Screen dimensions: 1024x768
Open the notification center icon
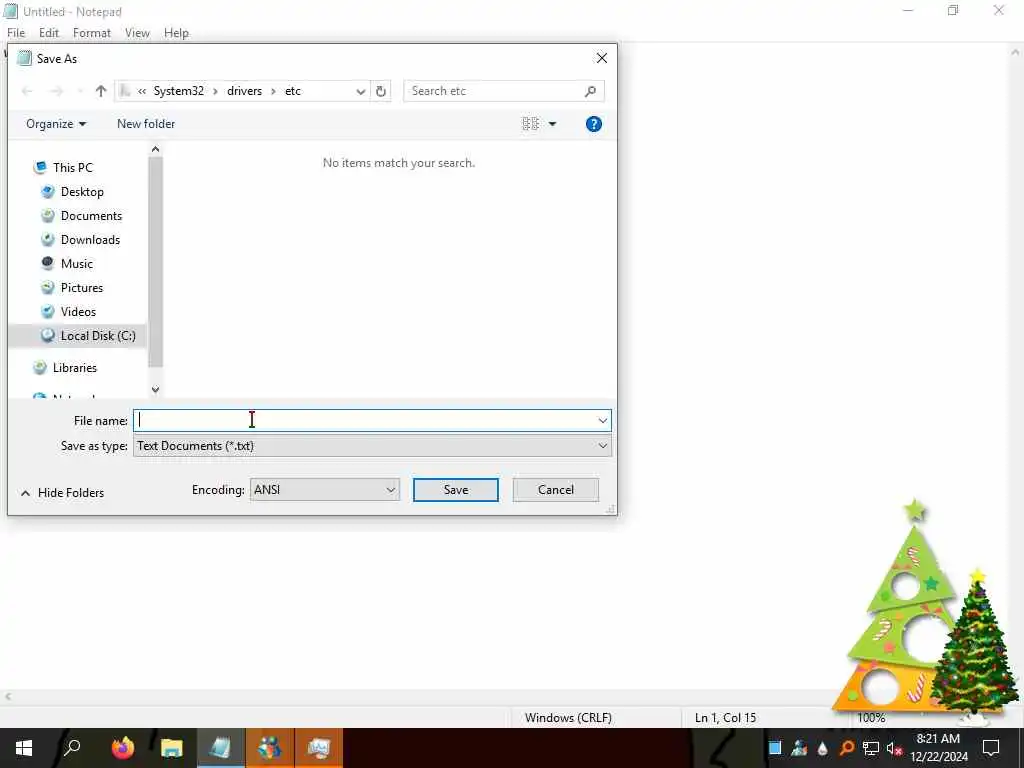pos(991,748)
